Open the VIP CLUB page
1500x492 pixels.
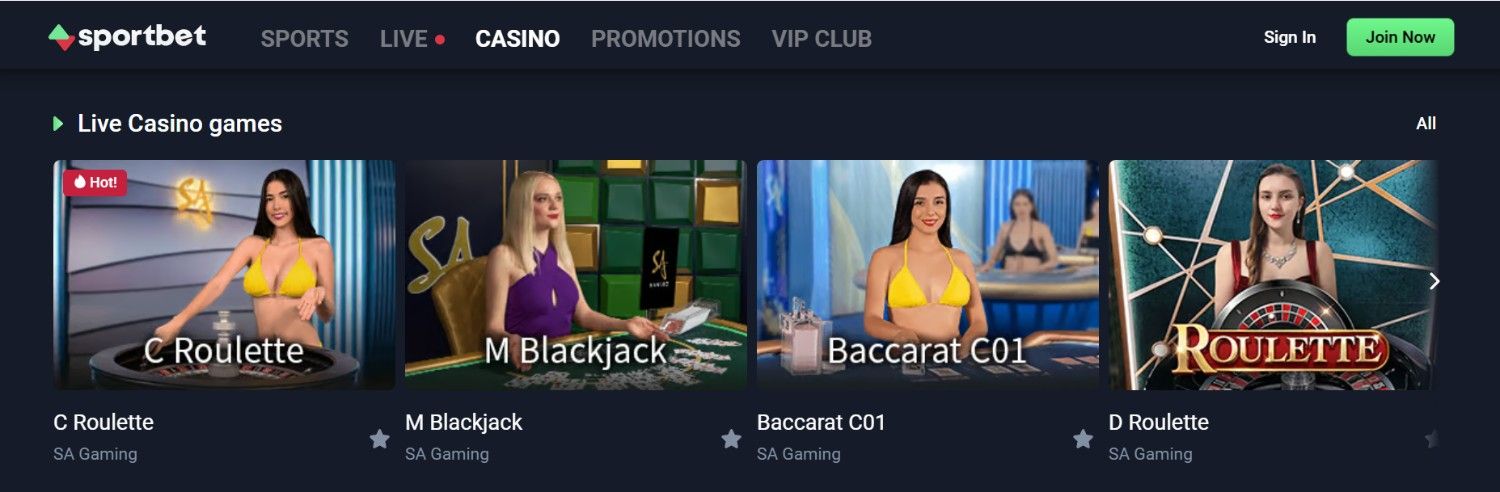pos(822,39)
